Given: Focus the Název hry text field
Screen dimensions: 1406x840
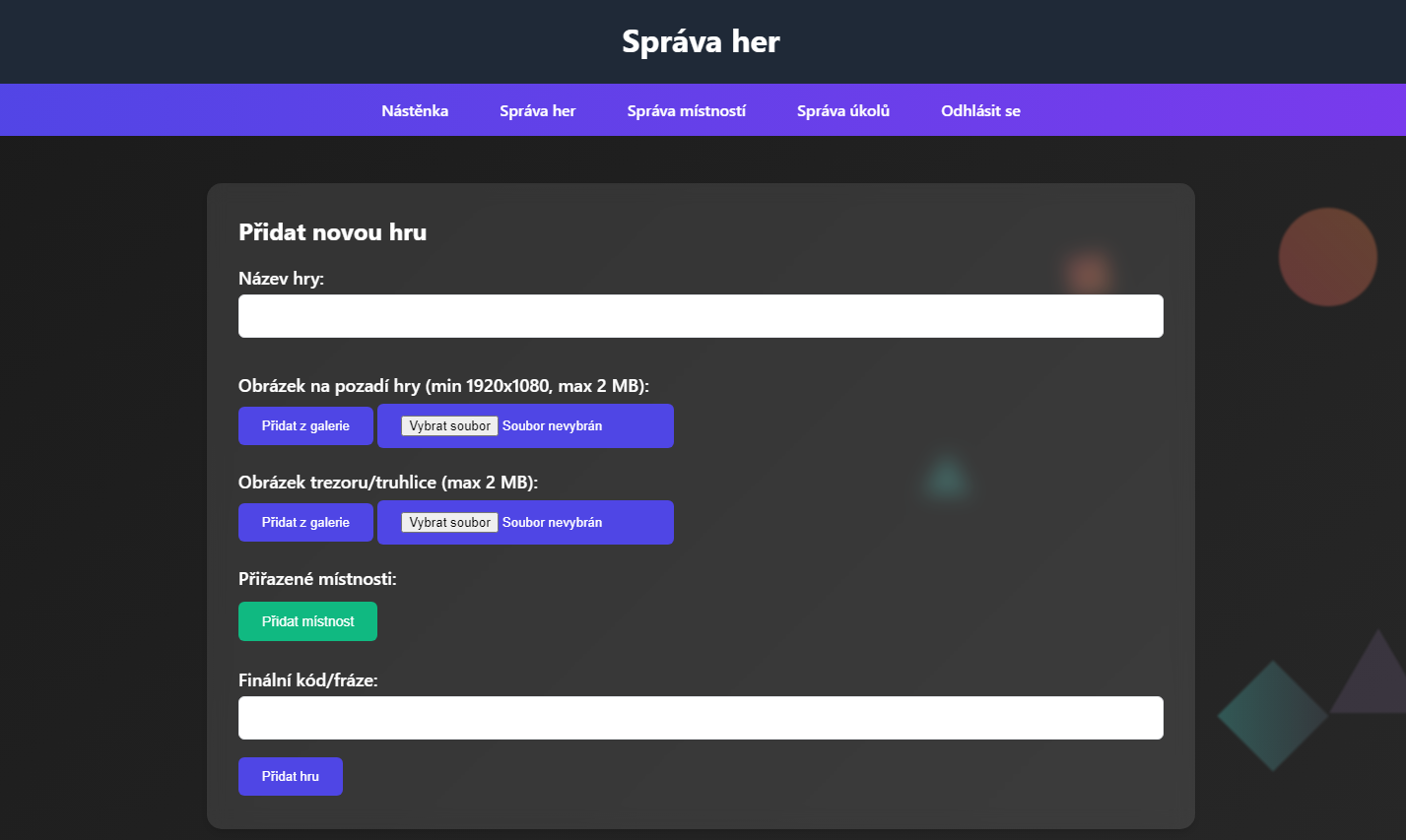Looking at the screenshot, I should (x=701, y=316).
